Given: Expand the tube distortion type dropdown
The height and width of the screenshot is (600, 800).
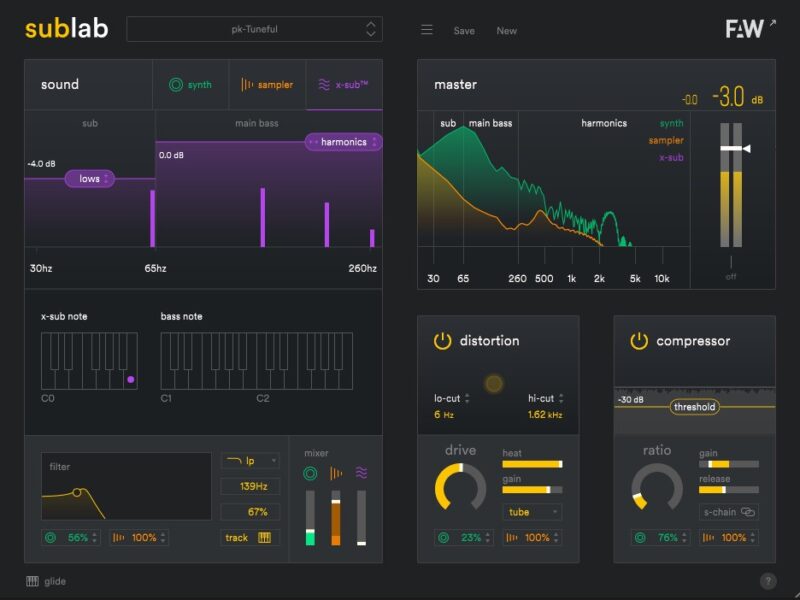Looking at the screenshot, I should click(x=531, y=512).
